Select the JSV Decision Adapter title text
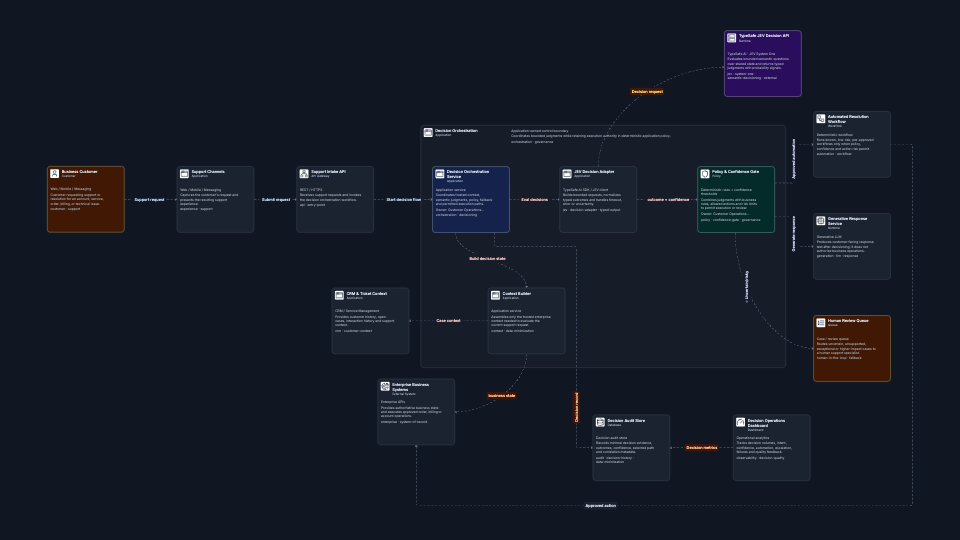The image size is (960, 540). [x=594, y=171]
